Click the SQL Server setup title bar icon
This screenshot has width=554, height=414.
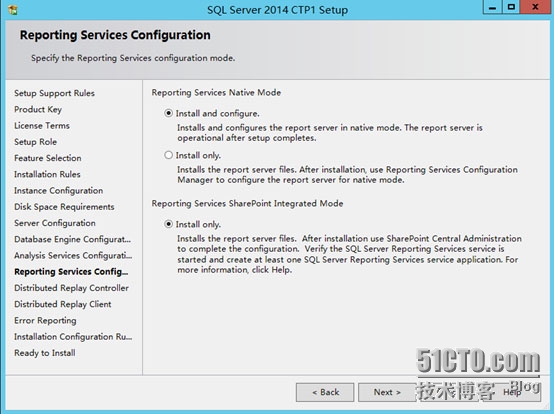coord(13,10)
